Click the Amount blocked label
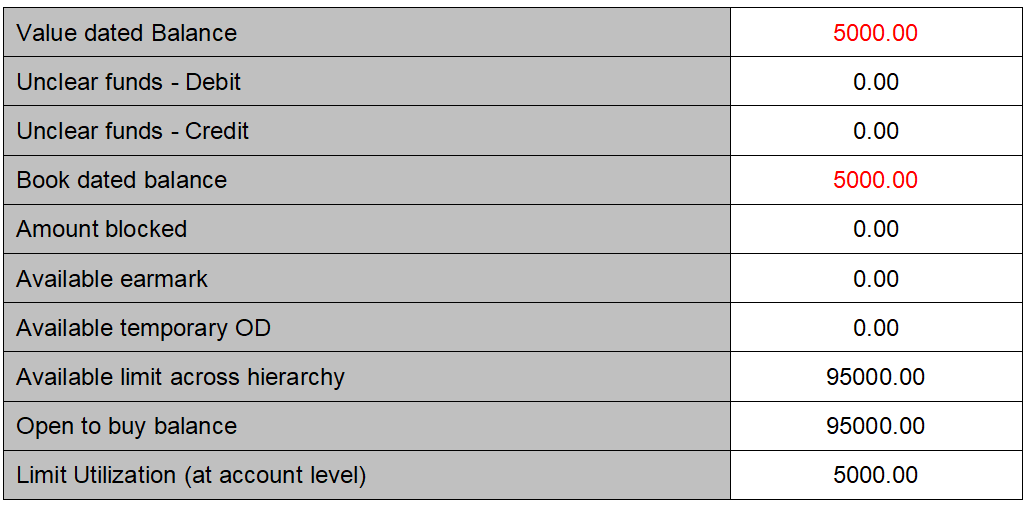 tap(102, 229)
